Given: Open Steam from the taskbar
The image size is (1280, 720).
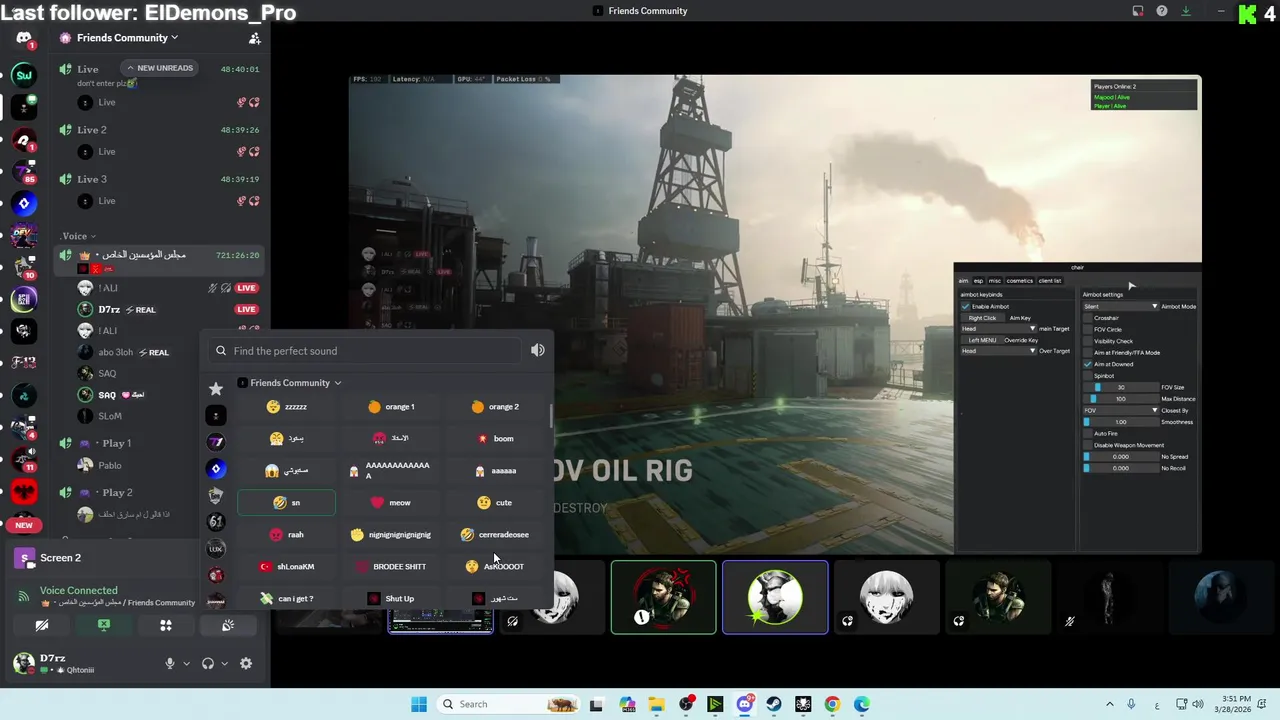Looking at the screenshot, I should [774, 704].
